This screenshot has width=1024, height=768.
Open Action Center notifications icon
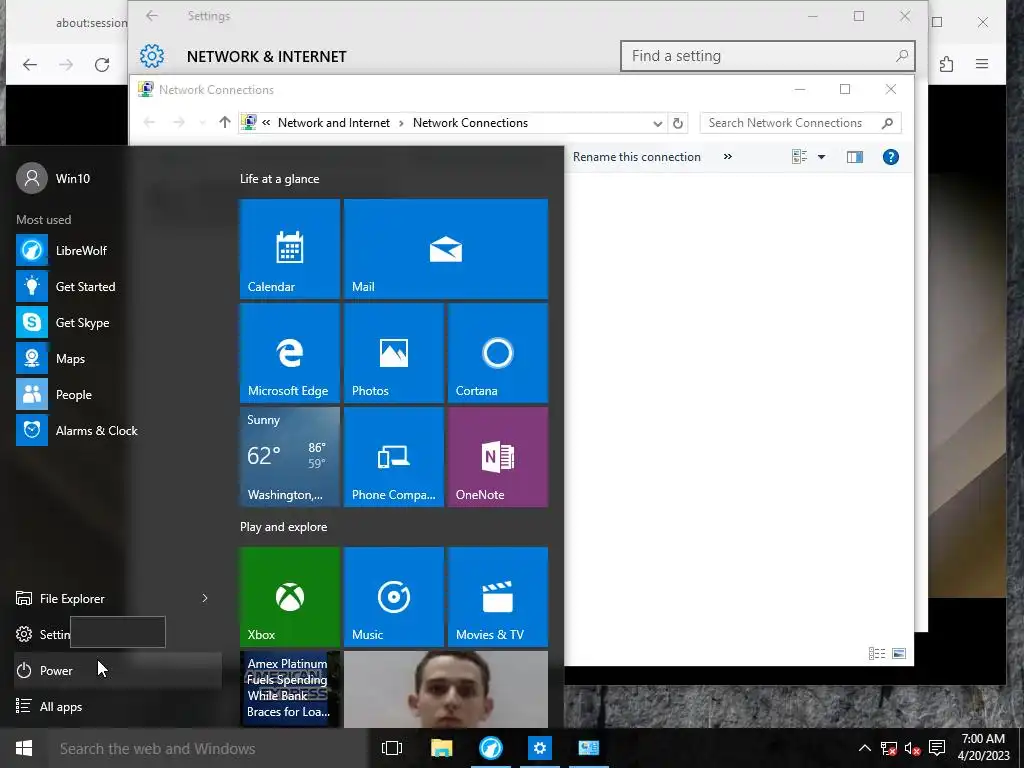[937, 748]
